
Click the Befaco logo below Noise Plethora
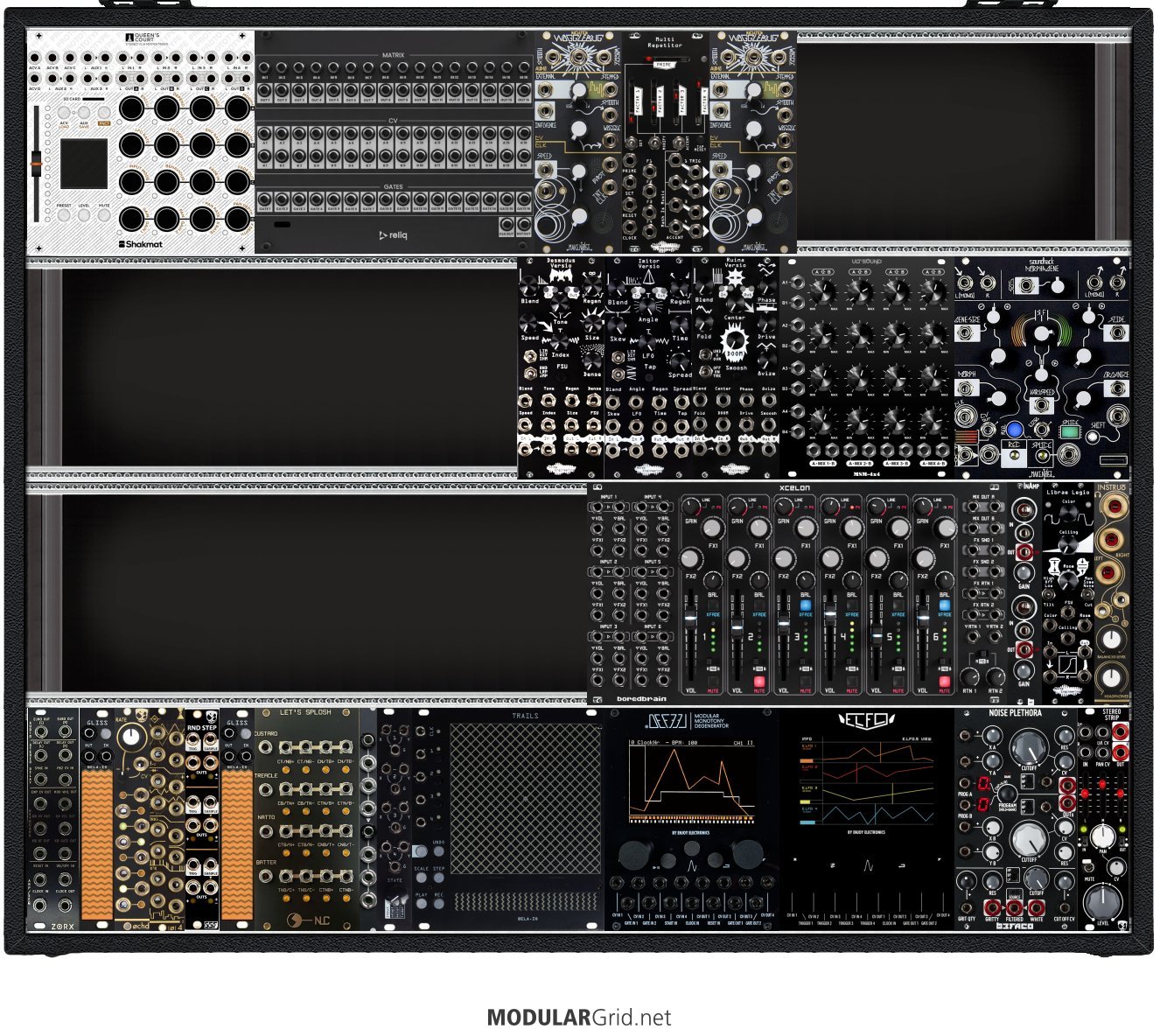coord(1014,925)
